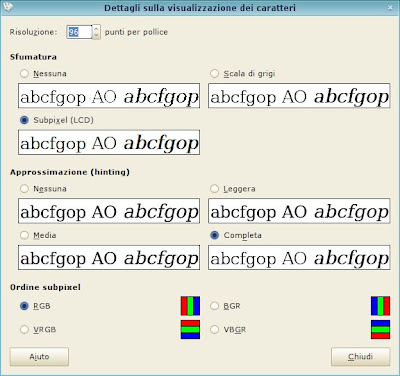Click the RGB vertical stripes icon
Viewport: 400px width, 376px height.
point(190,306)
